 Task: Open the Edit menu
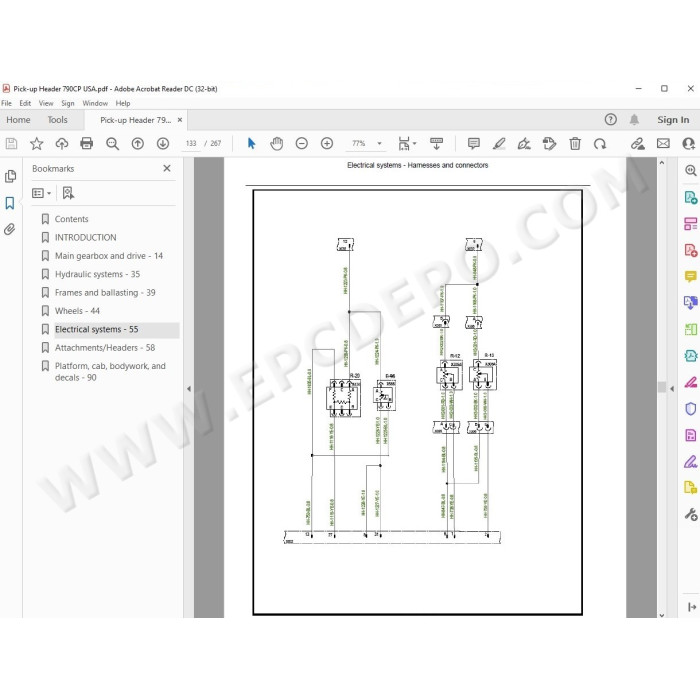[25, 103]
